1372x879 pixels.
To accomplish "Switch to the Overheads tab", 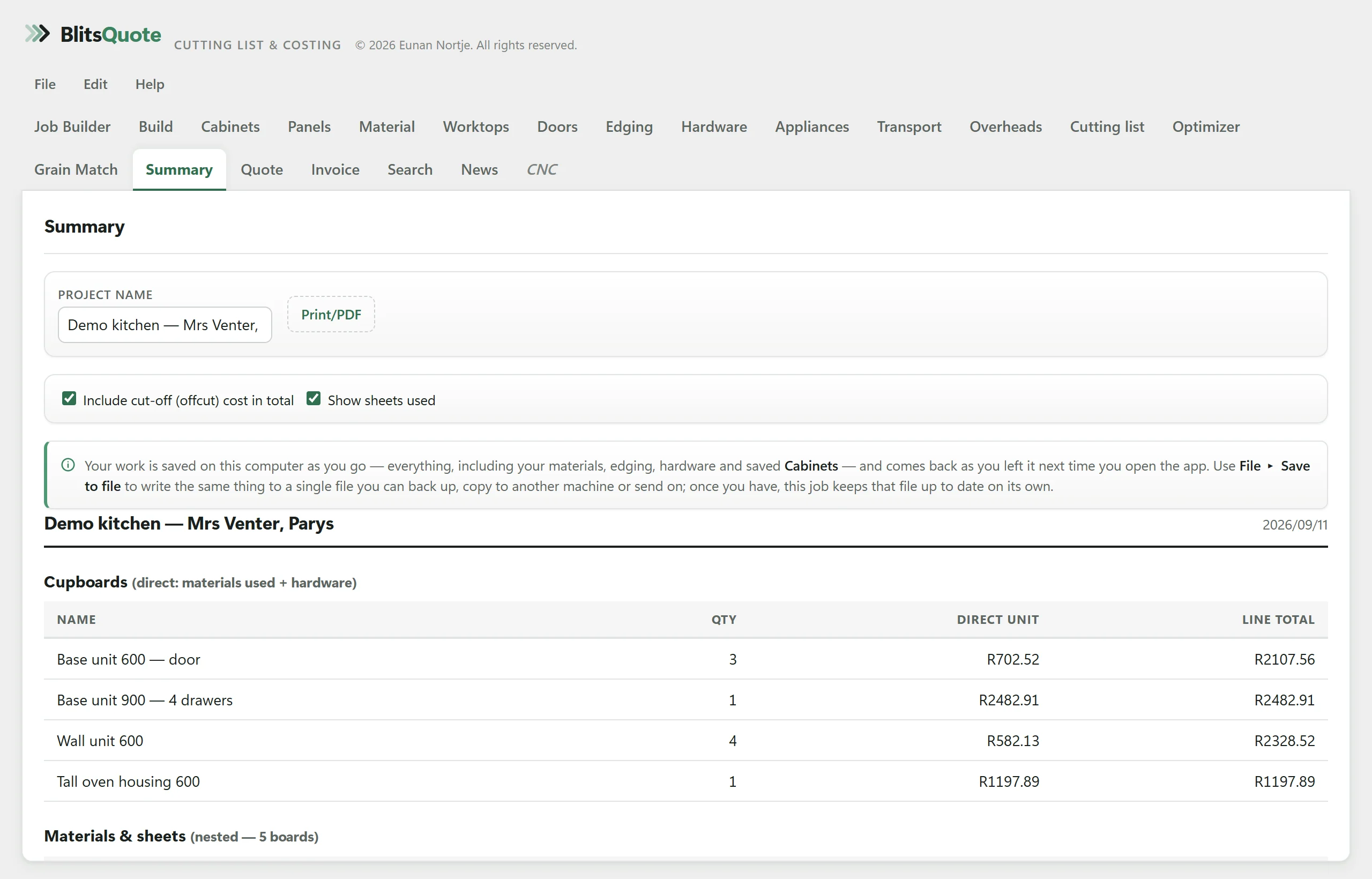I will 1005,126.
